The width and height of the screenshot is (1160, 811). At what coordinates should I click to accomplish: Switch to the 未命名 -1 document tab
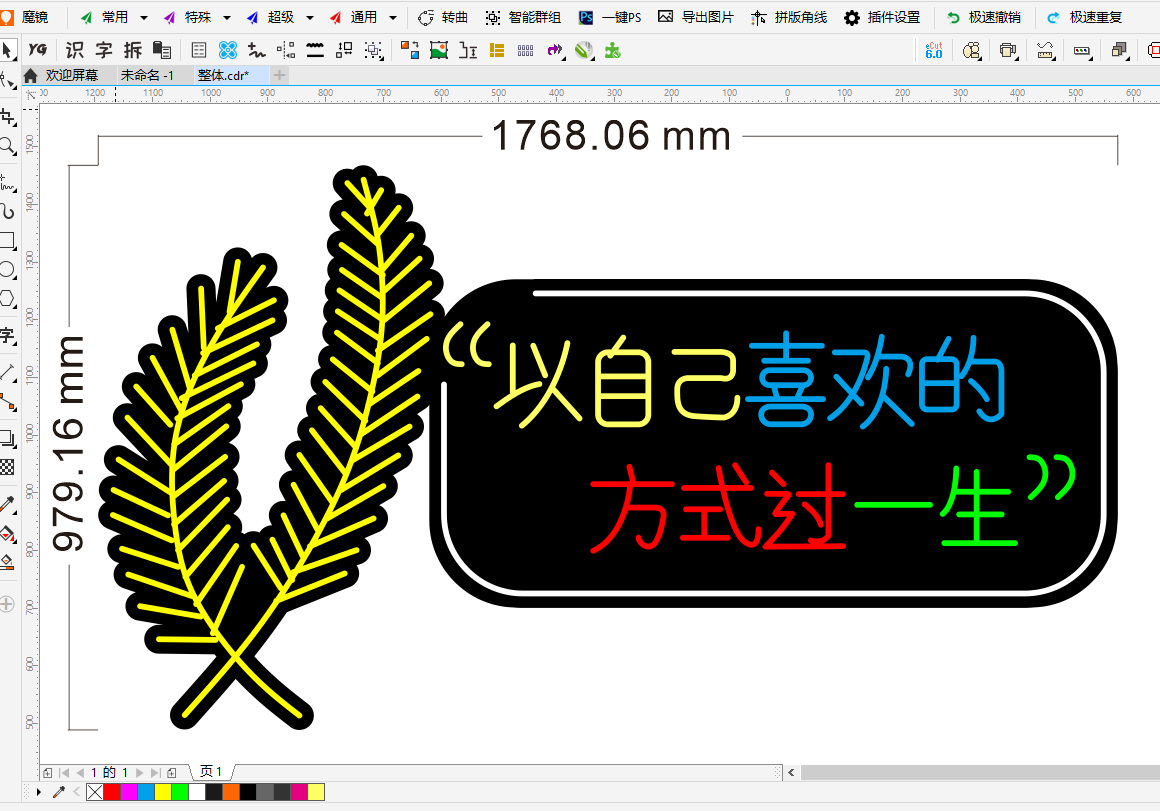[x=147, y=75]
